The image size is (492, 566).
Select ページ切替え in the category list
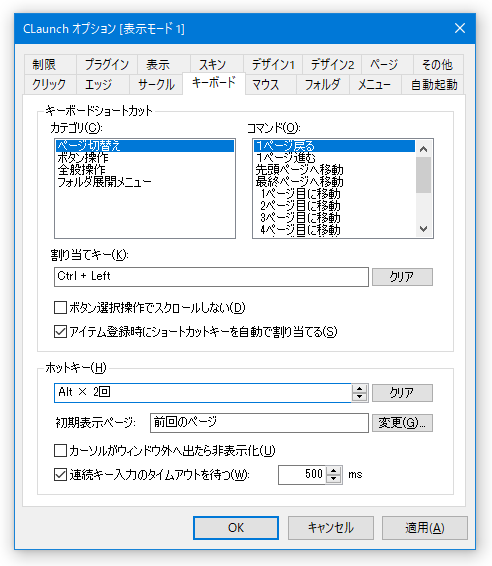145,146
